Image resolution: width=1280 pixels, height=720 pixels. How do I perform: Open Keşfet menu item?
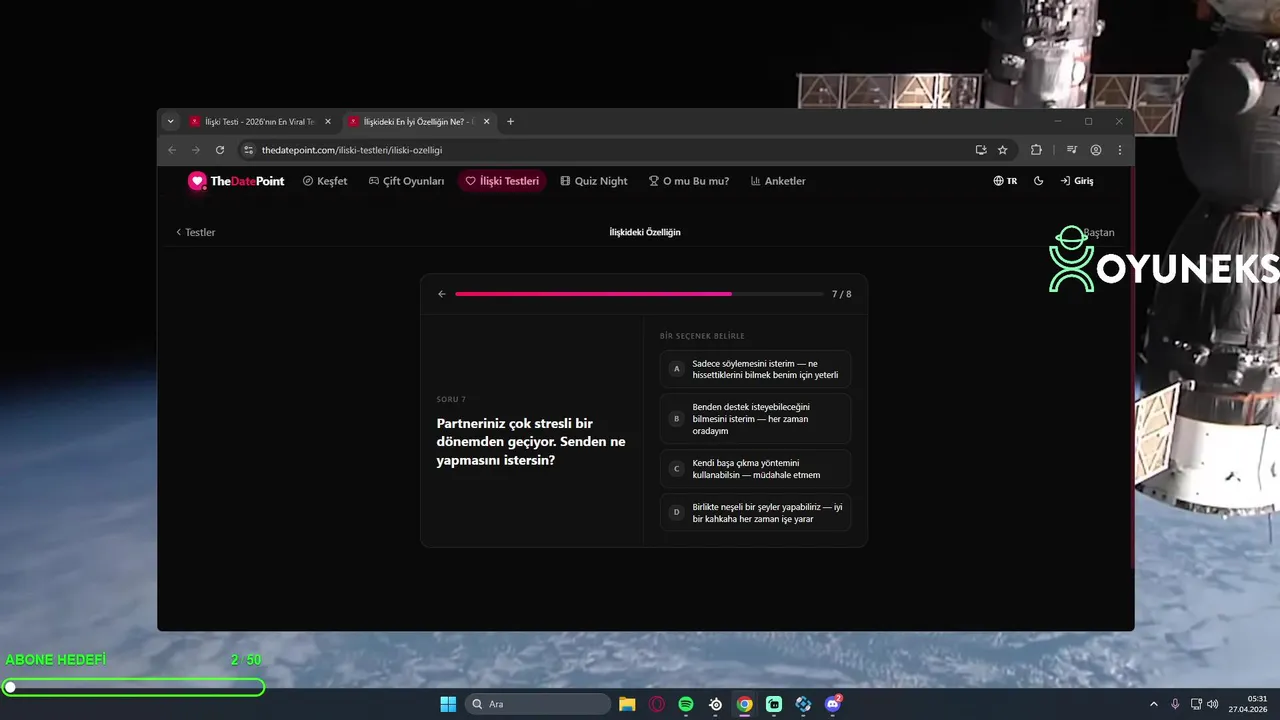pyautogui.click(x=325, y=181)
